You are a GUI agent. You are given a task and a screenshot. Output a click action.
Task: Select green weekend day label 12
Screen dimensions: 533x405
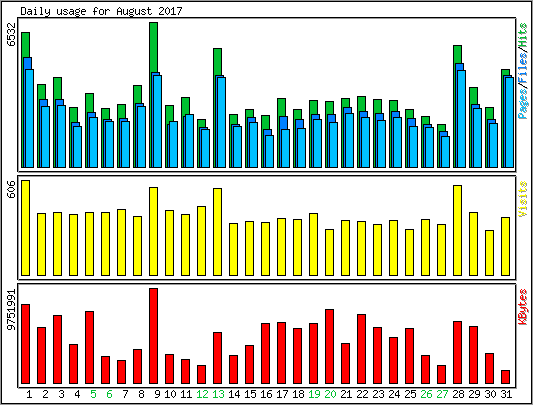202,394
